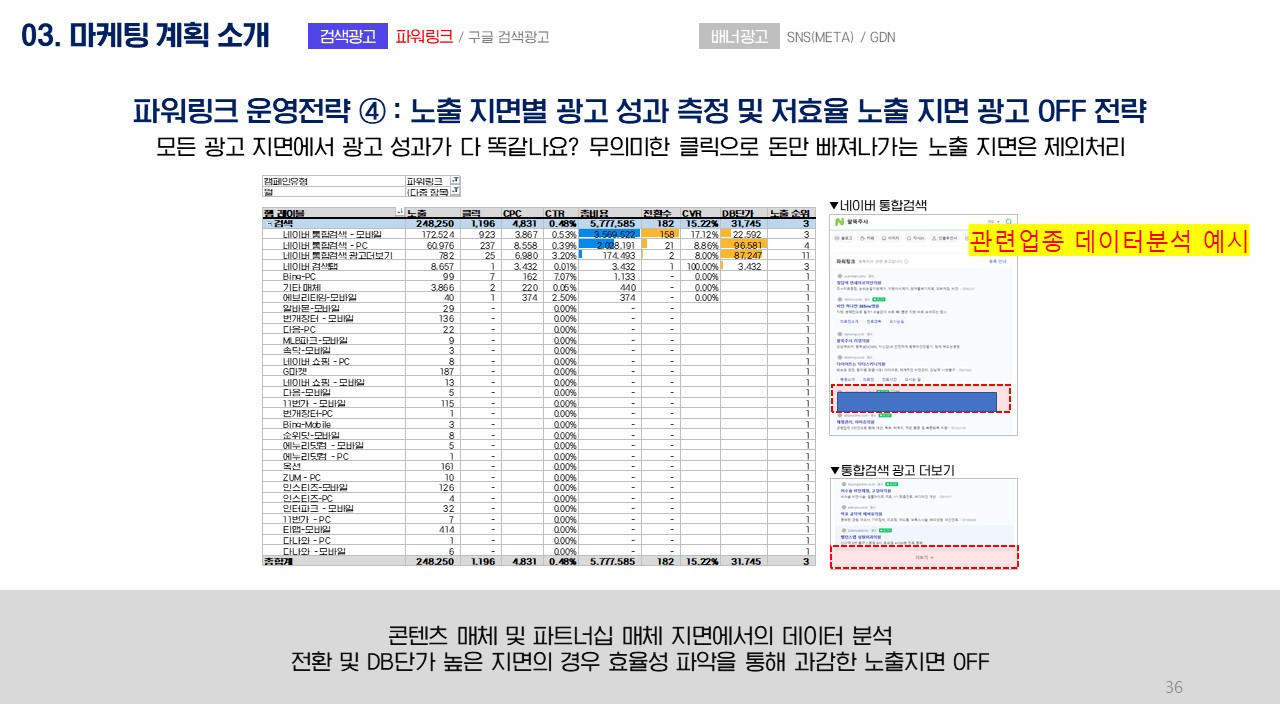Click the orange DB단가 bar showing 96,581
Viewport: 1280px width, 720px height.
(743, 245)
